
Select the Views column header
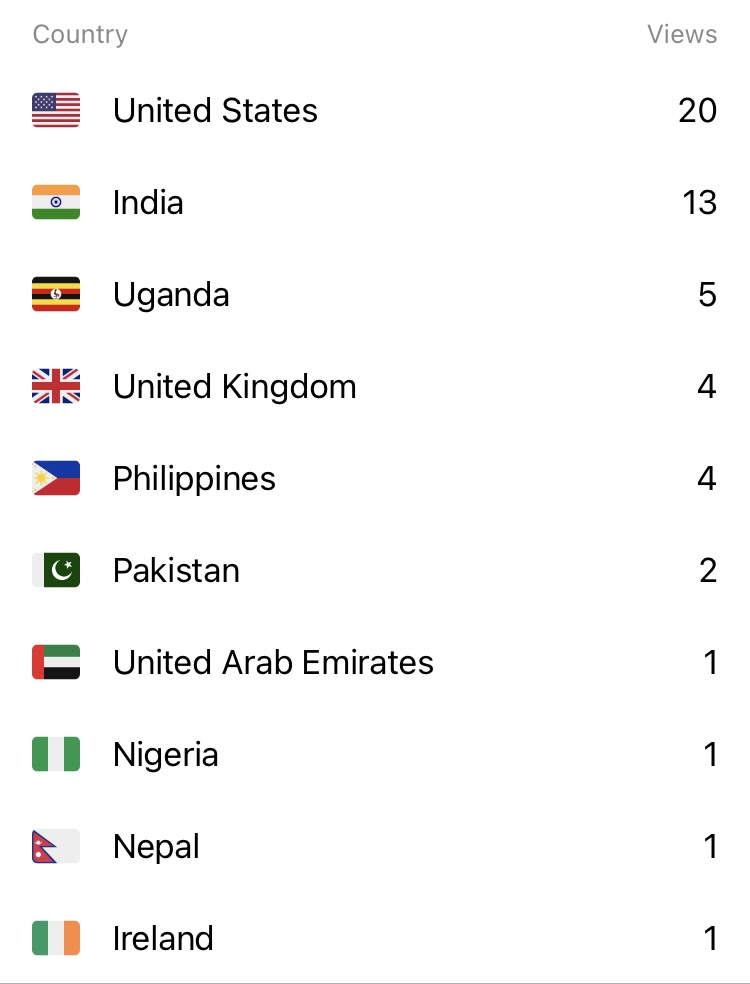pyautogui.click(x=682, y=35)
